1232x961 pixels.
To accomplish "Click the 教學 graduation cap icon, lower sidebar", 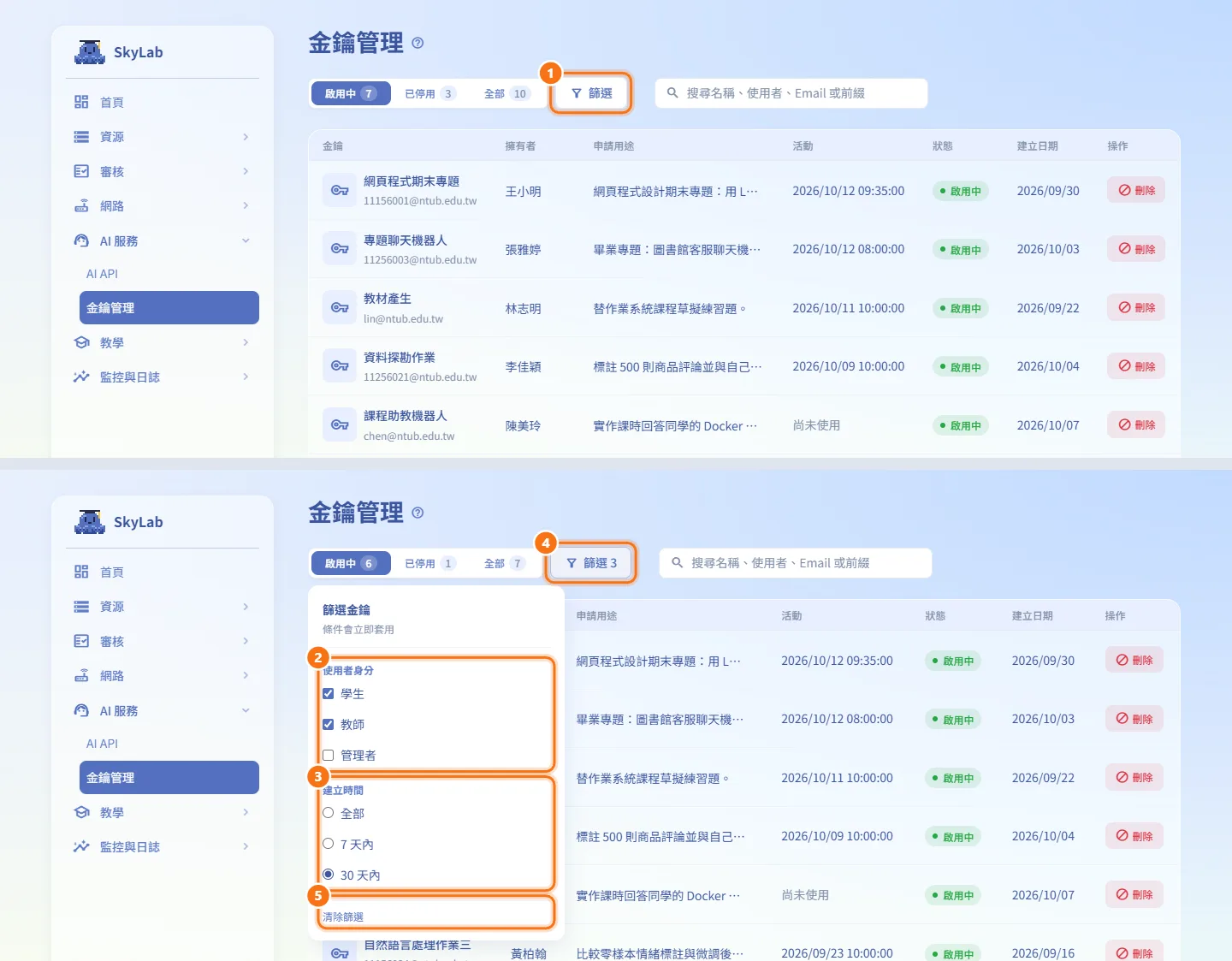I will 81,812.
